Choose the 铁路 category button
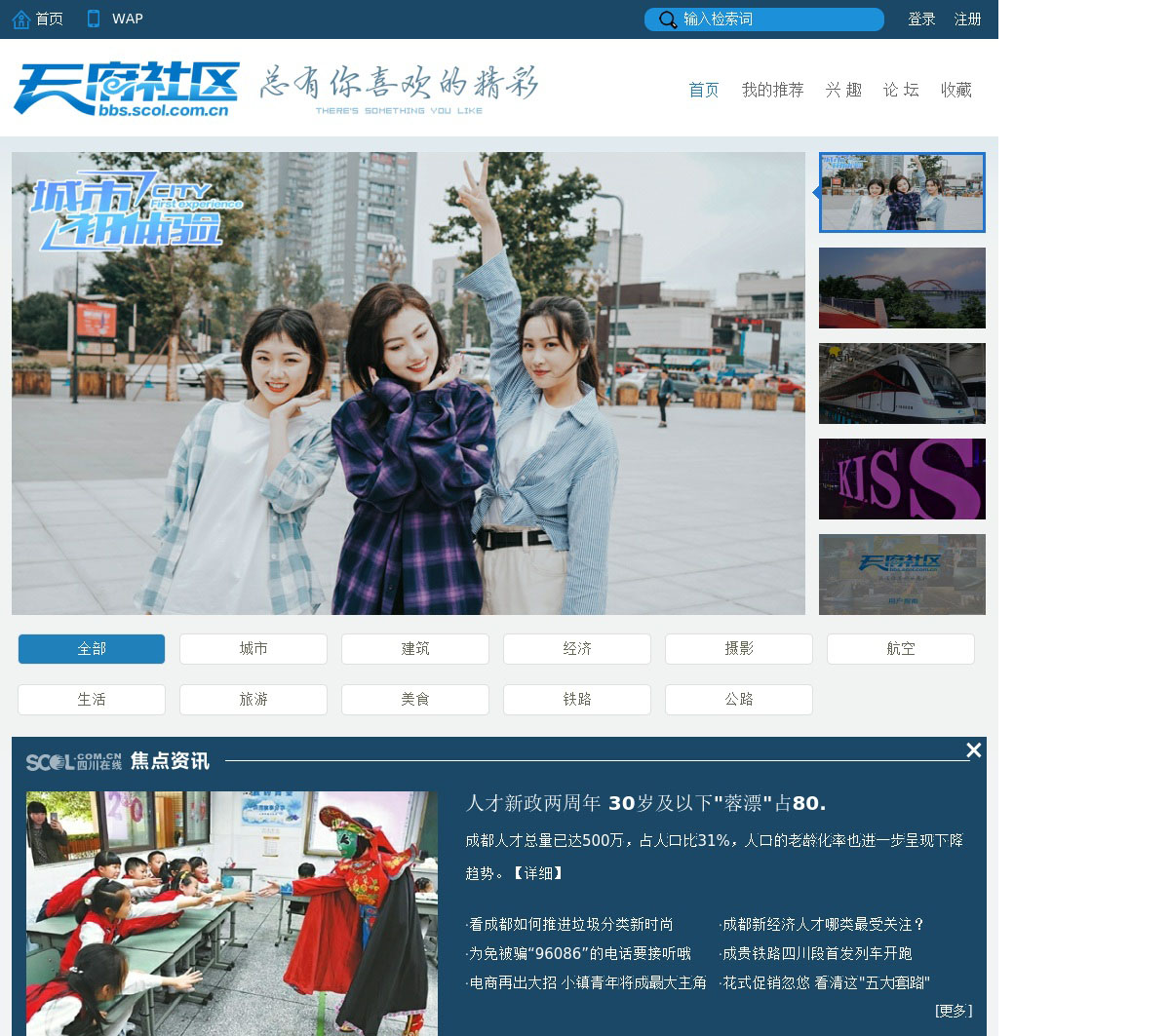Viewport: 1170px width, 1036px height. click(577, 700)
